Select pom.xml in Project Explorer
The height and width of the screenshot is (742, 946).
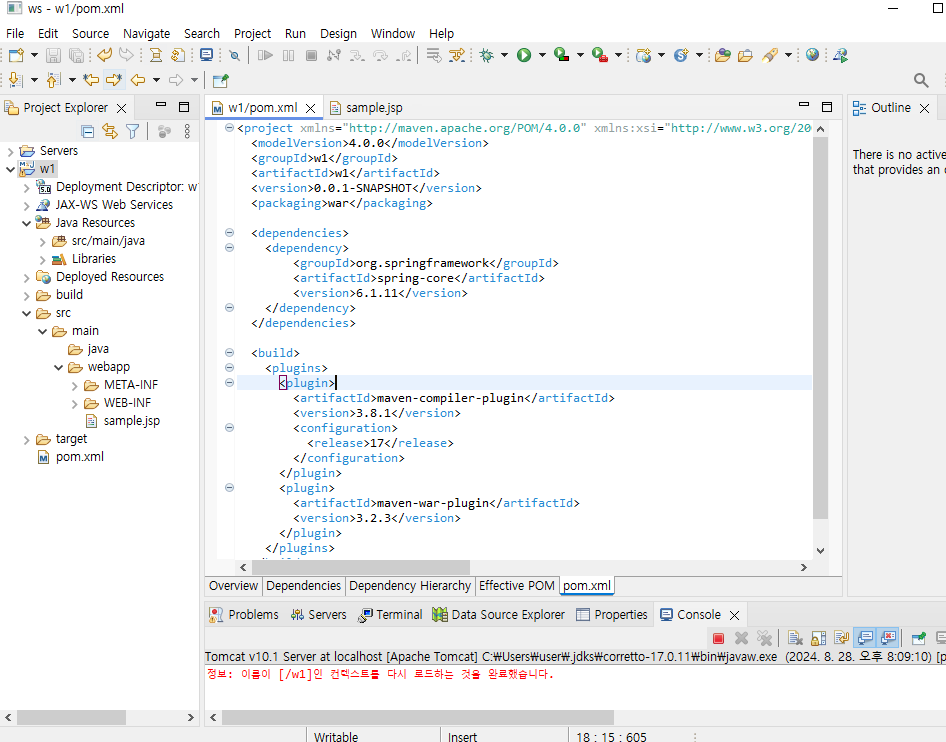click(79, 457)
